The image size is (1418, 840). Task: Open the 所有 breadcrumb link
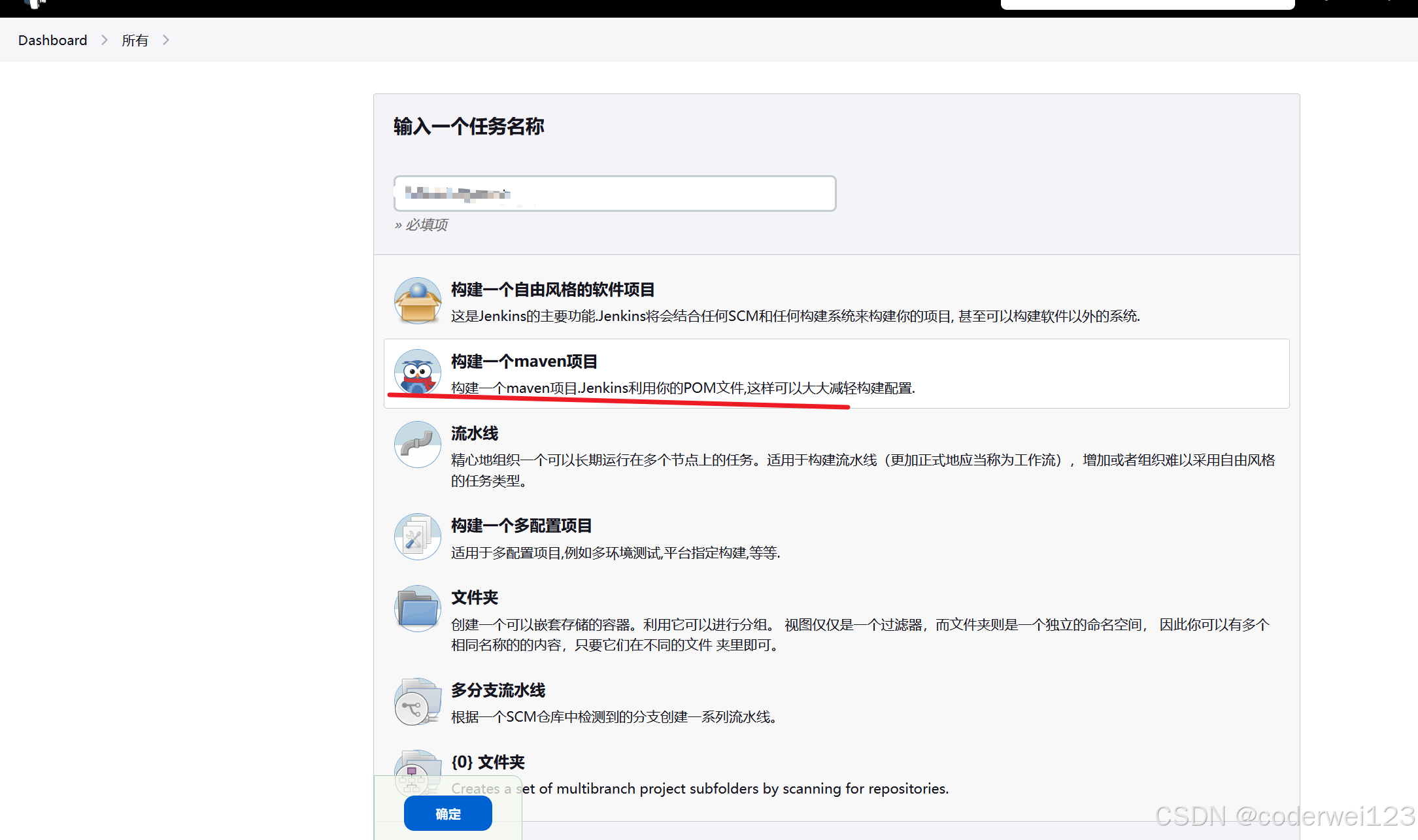coord(135,41)
